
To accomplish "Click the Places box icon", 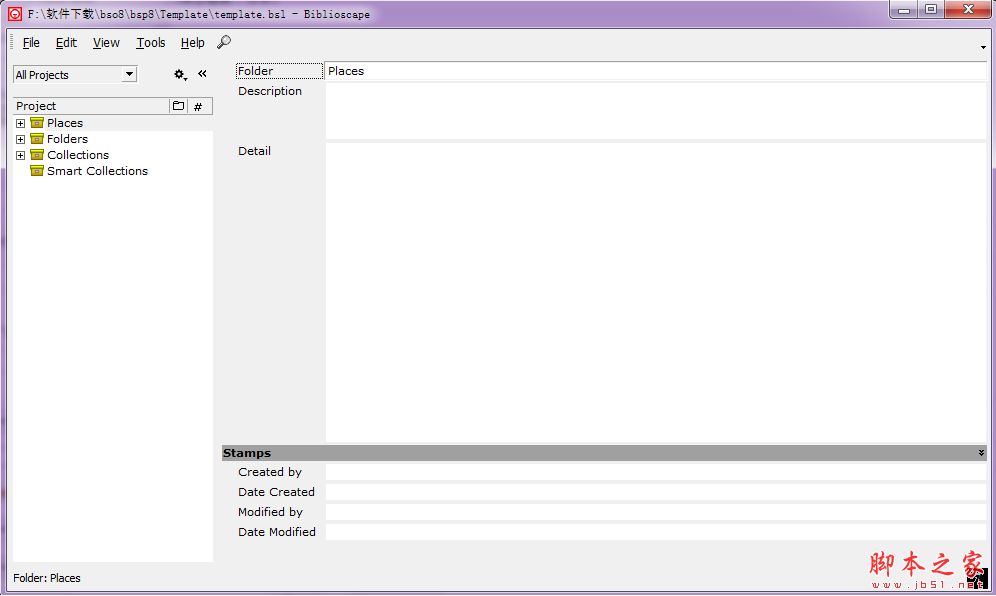I will click(37, 123).
